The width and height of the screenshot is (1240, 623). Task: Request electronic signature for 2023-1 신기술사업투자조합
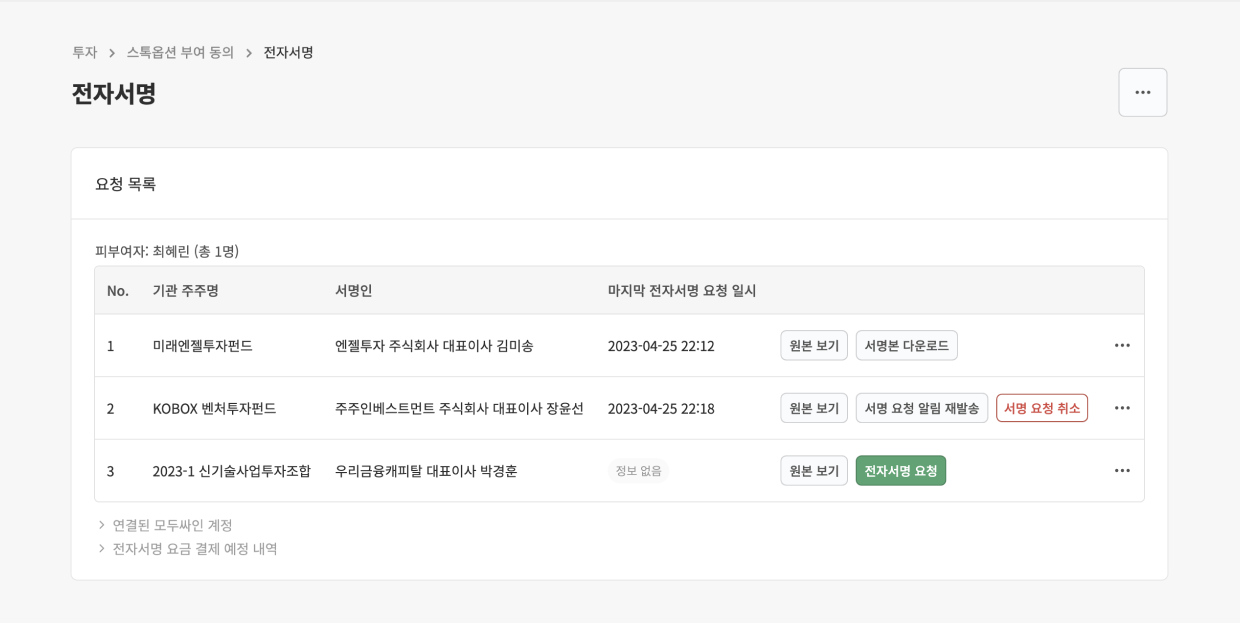click(x=900, y=470)
